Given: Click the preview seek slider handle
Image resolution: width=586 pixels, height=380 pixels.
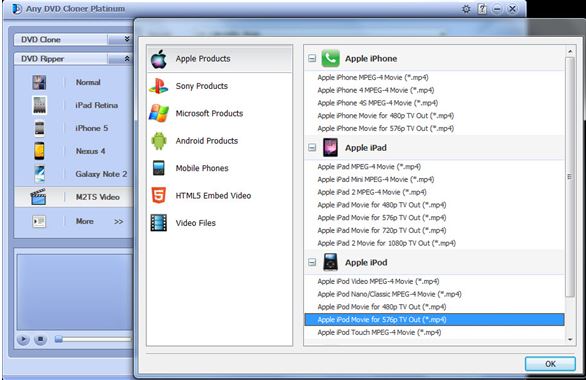Looking at the screenshot, I should [x=59, y=339].
